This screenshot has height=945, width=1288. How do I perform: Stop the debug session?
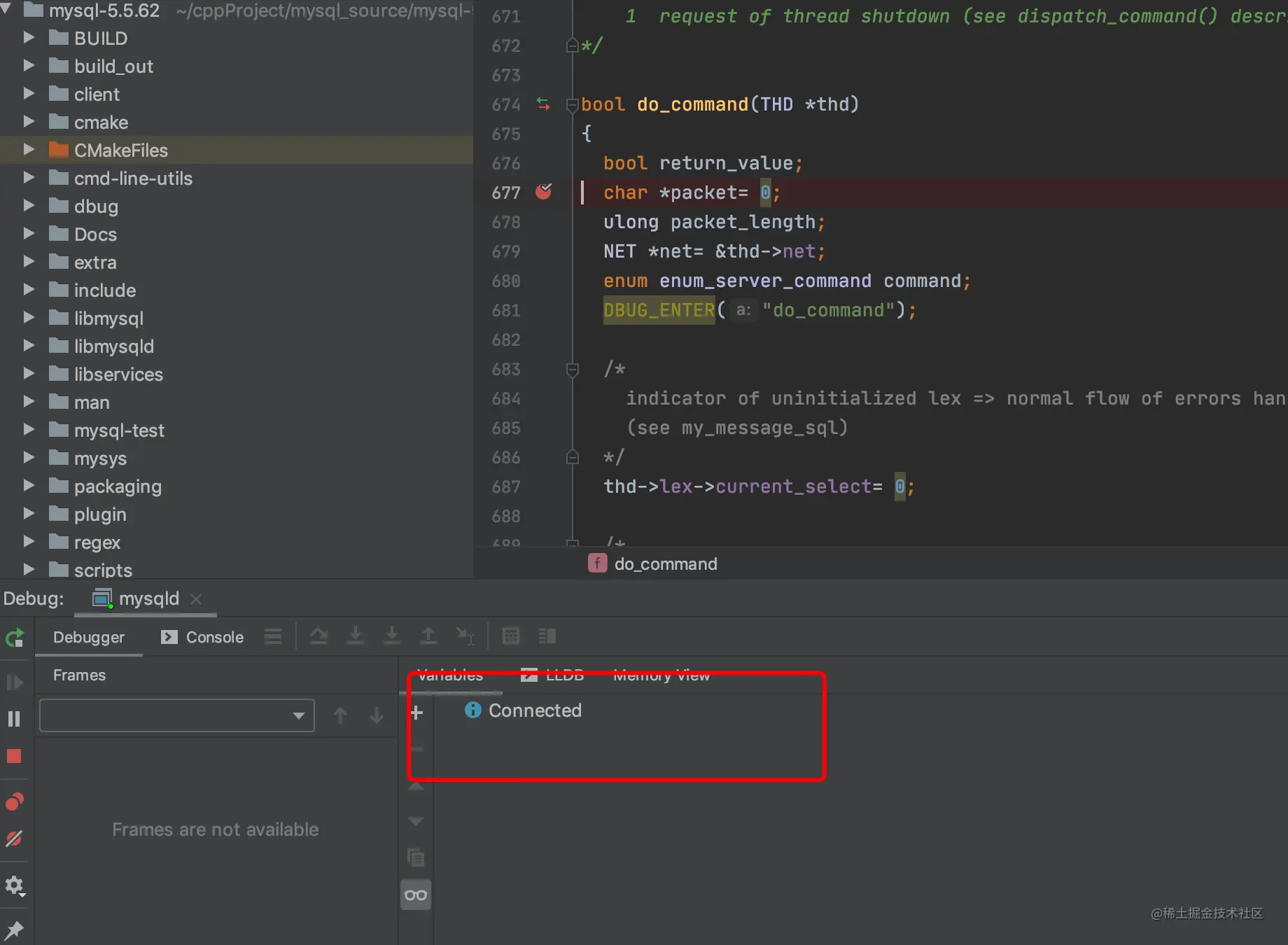tap(14, 756)
